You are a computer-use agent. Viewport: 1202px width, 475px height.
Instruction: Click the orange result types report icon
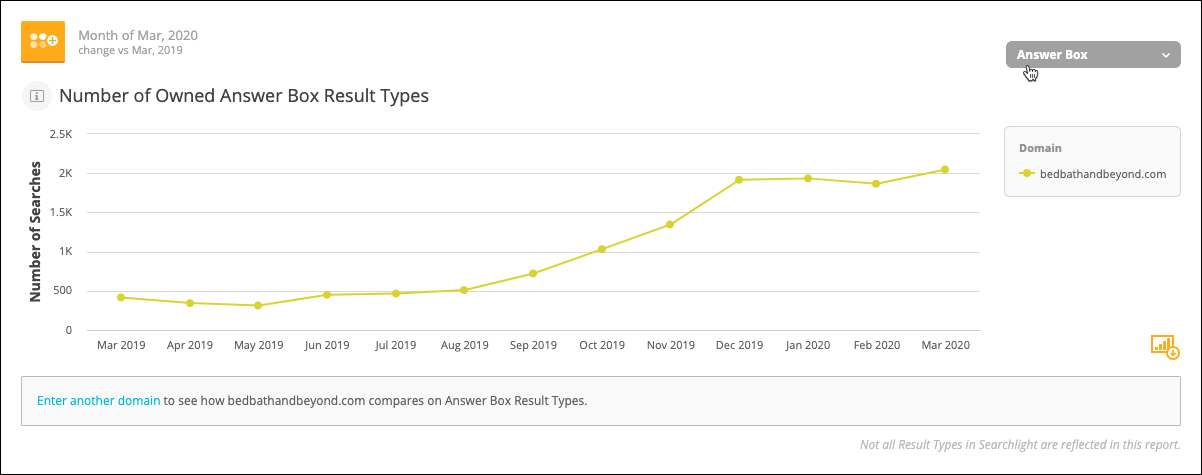[x=44, y=41]
